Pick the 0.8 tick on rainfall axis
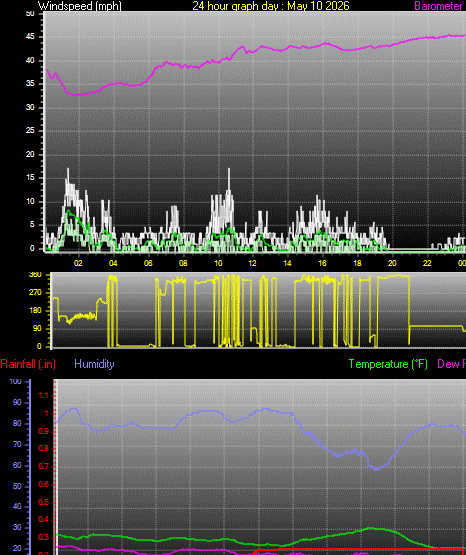Image resolution: width=466 pixels, height=555 pixels. click(x=44, y=449)
